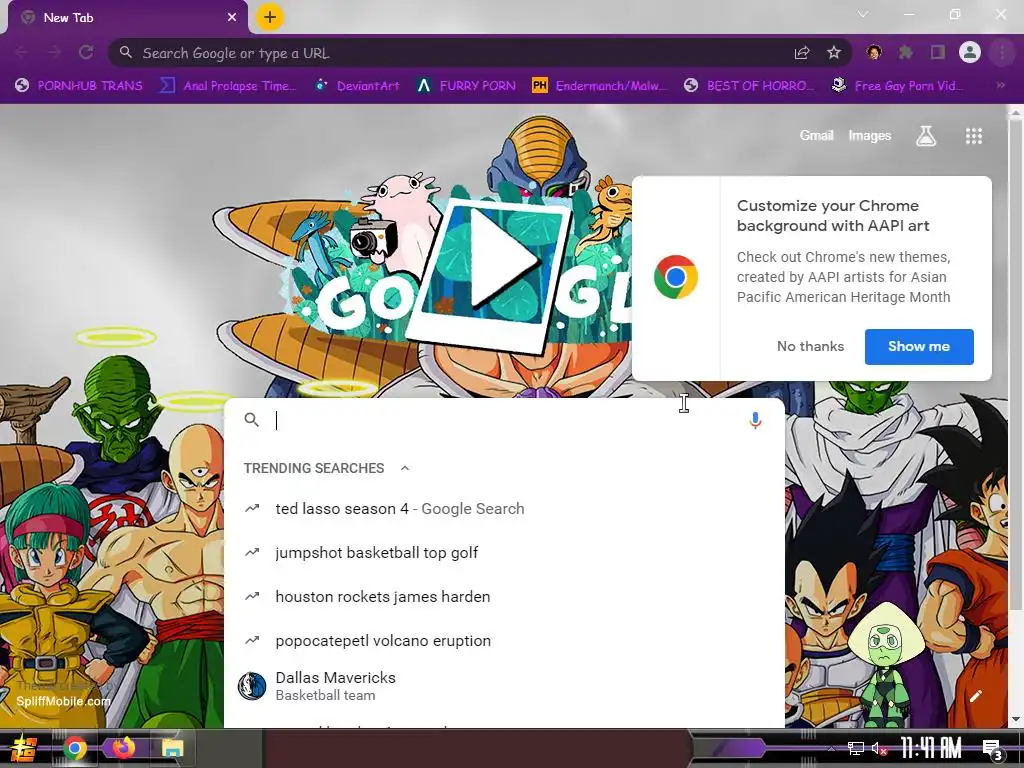Customize this page with pencil icon
Image resolution: width=1024 pixels, height=768 pixels.
[976, 696]
